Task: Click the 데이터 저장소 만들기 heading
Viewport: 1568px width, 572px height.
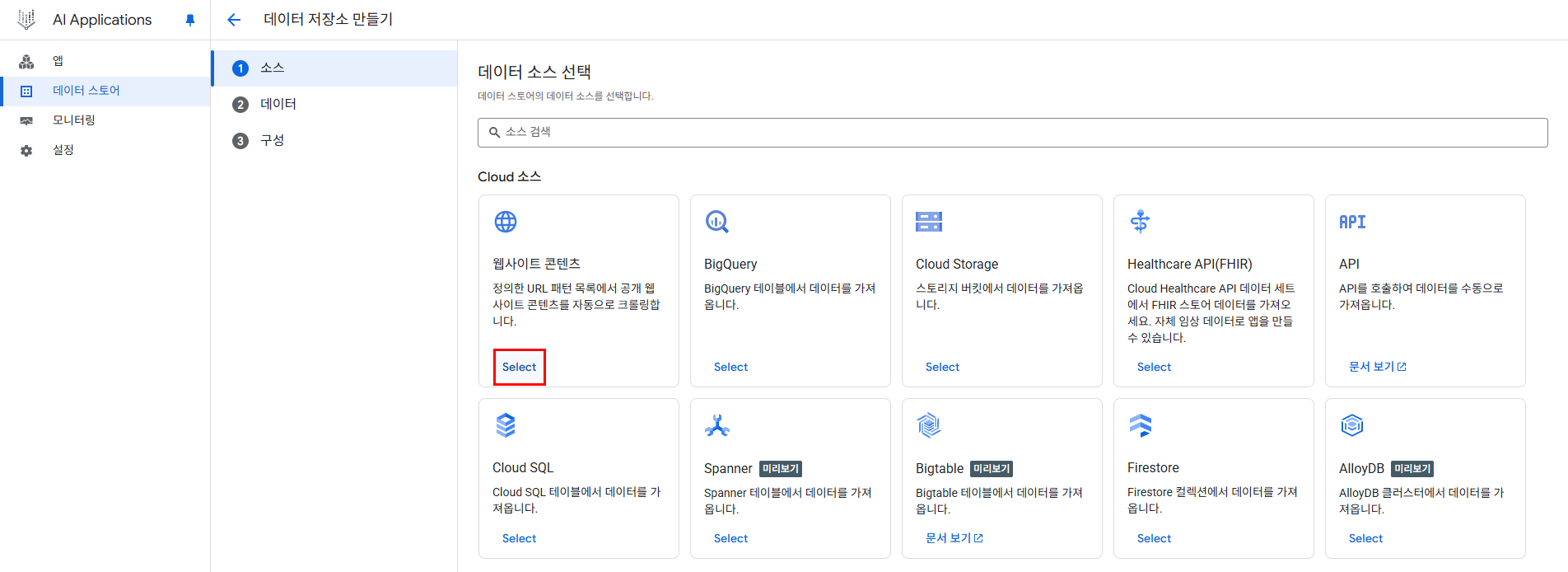Action: (x=328, y=20)
